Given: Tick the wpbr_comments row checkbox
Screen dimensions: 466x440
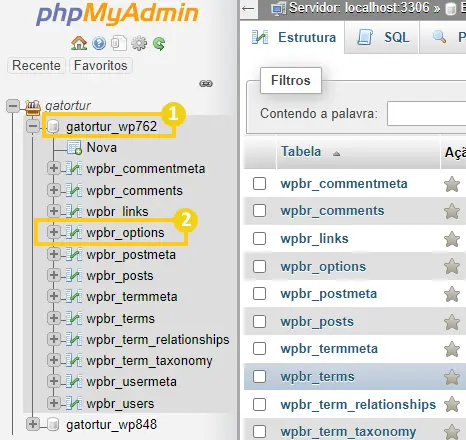Looking at the screenshot, I should coord(259,211).
